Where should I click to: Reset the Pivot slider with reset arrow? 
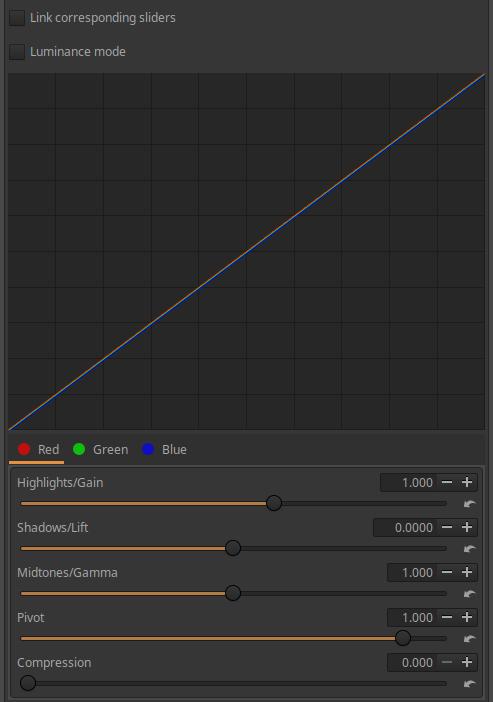469,638
